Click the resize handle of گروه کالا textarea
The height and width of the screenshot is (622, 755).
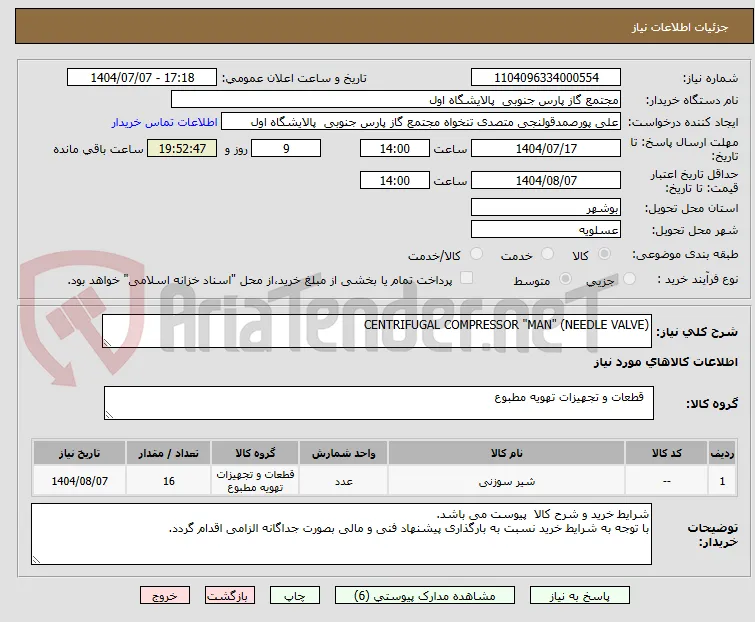pos(109,415)
